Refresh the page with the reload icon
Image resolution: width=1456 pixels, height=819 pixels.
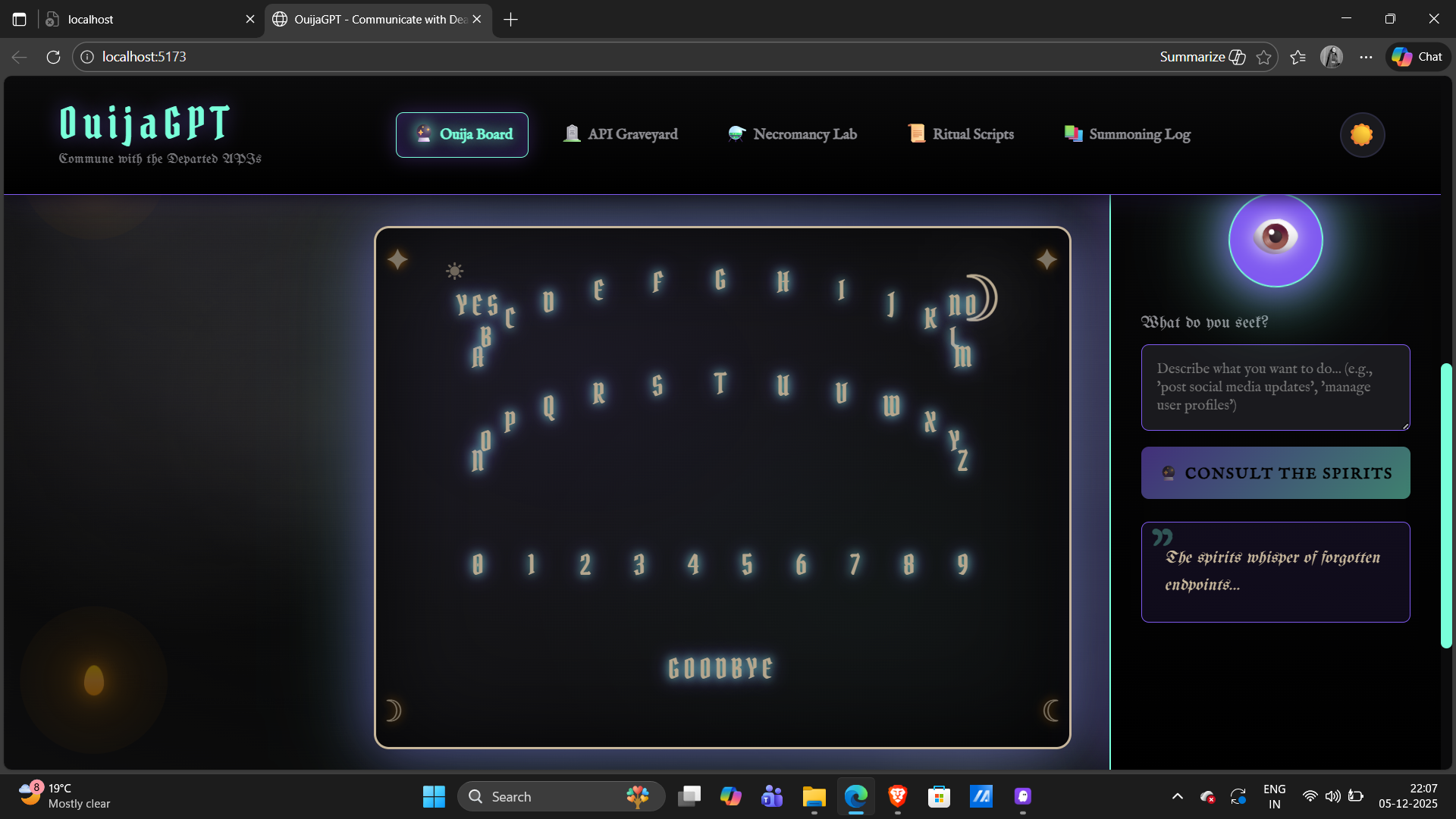[x=53, y=57]
